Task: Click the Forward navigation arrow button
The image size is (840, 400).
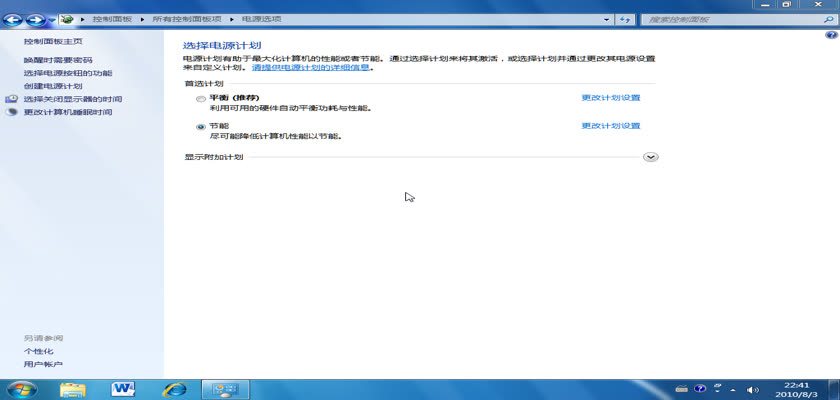Action: [x=34, y=19]
